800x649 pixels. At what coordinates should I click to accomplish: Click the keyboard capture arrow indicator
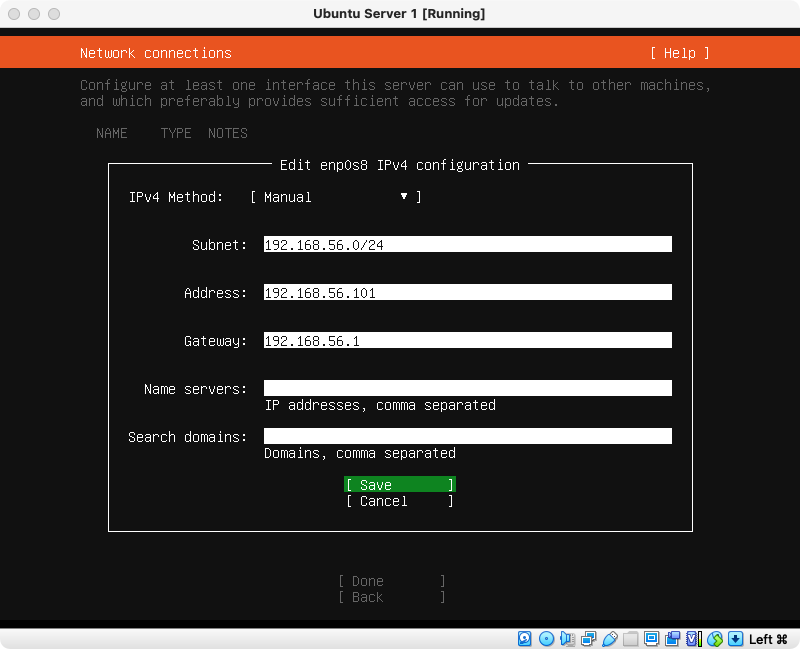736,638
